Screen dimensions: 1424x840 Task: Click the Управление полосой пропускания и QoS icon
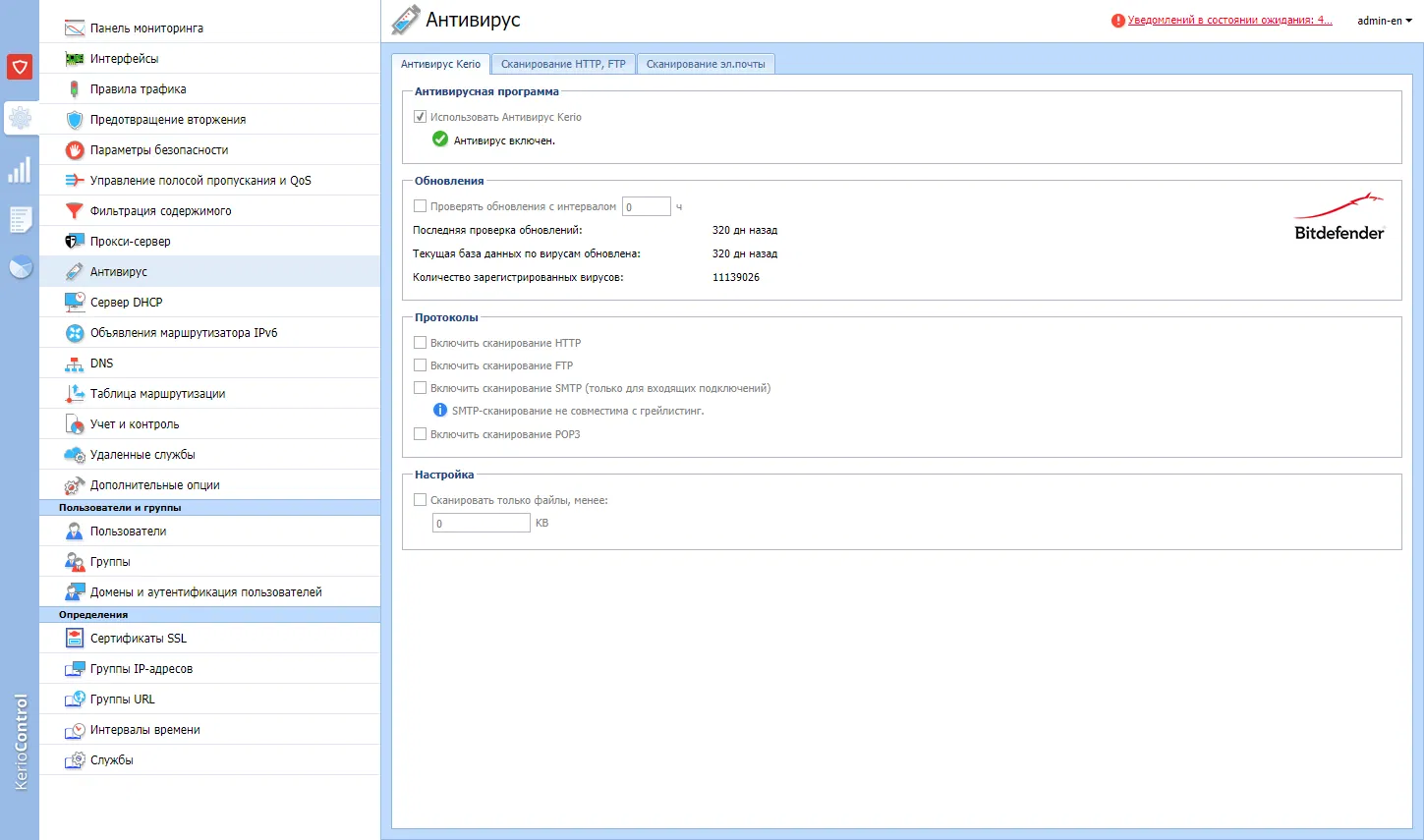tap(75, 181)
